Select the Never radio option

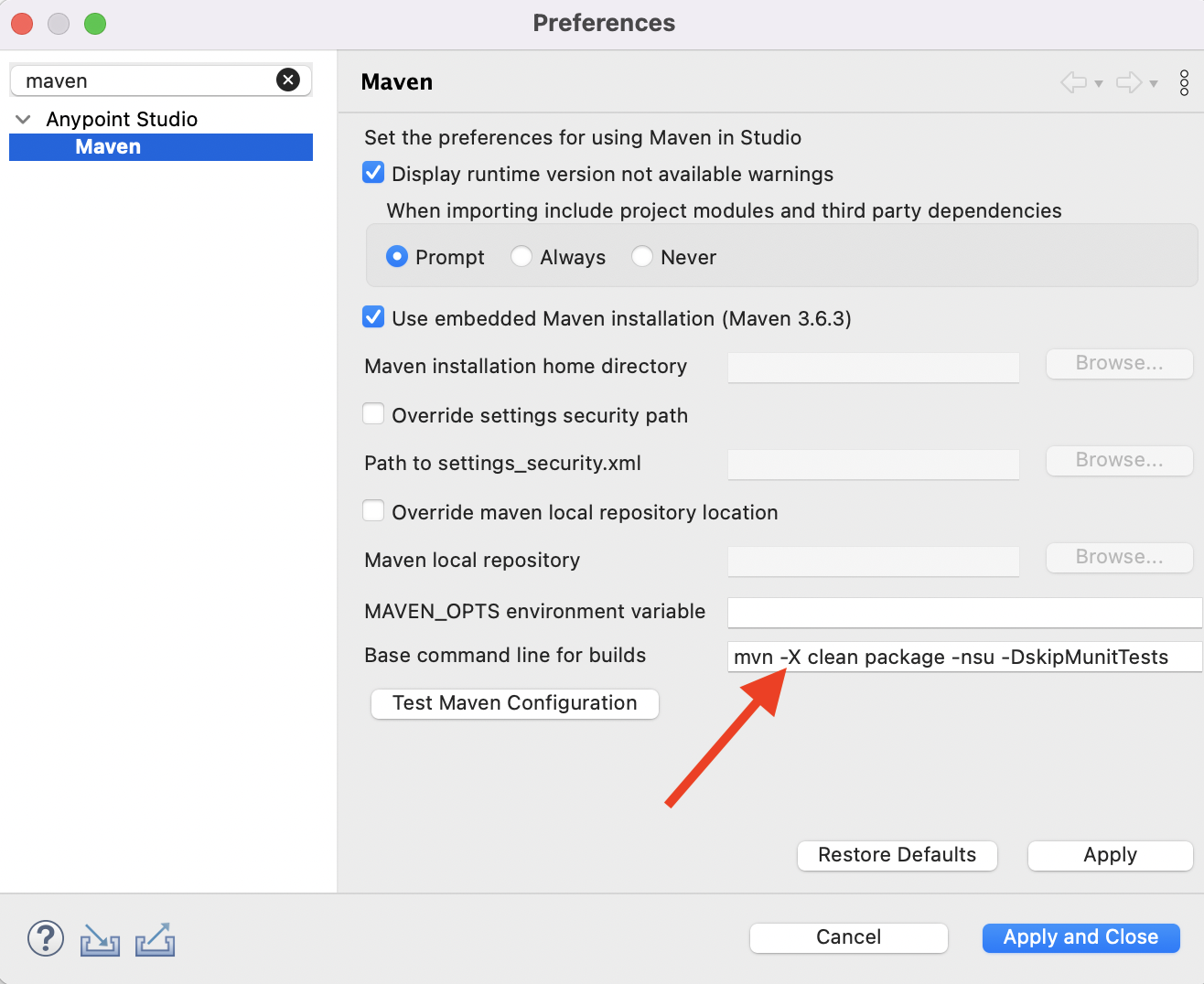coord(642,257)
